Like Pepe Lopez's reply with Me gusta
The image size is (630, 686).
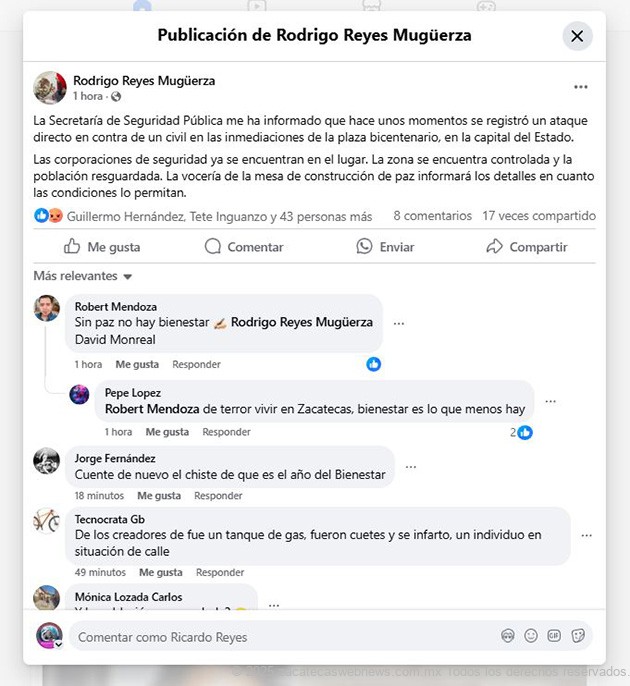click(167, 432)
